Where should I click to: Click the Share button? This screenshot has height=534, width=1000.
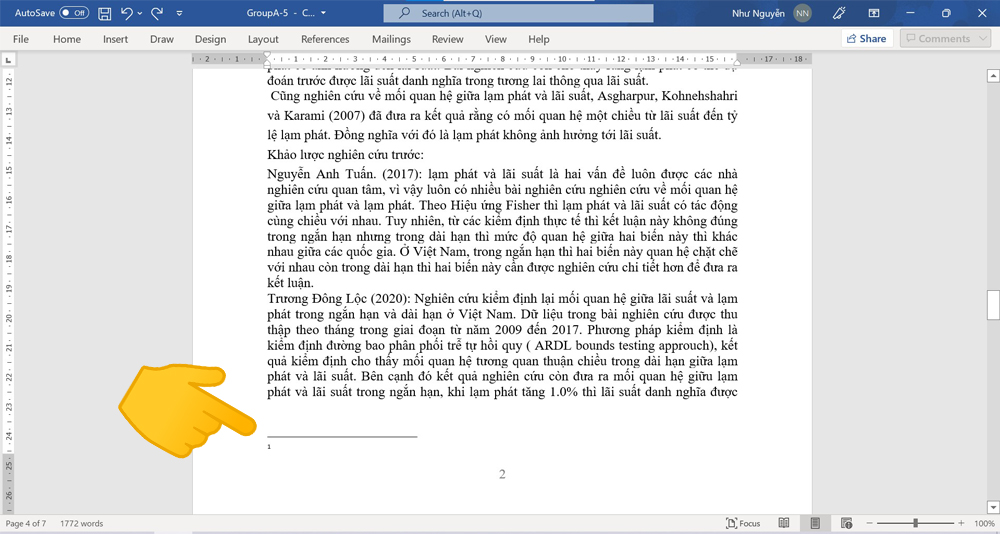867,38
